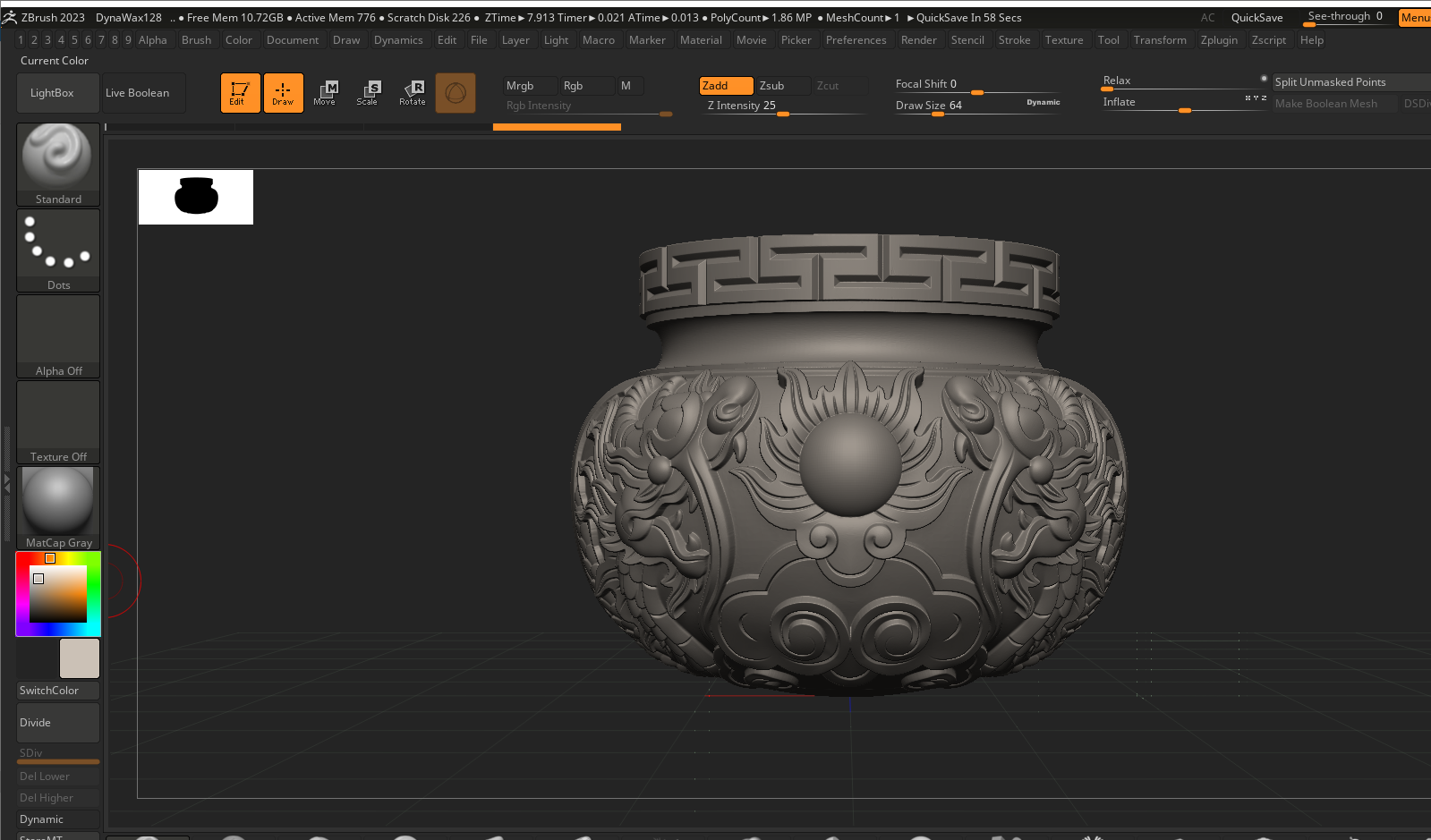Open the Texture Off selector
Screen dimensions: 1431x840
tap(58, 421)
